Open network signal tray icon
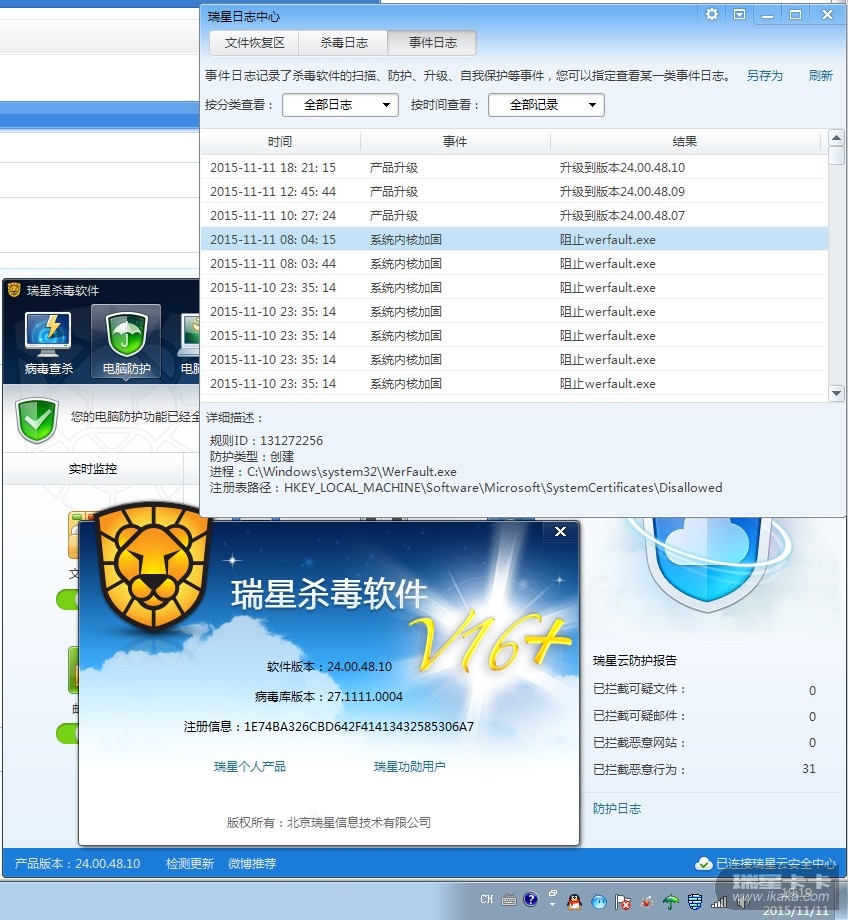The height and width of the screenshot is (920, 848). pyautogui.click(x=718, y=902)
